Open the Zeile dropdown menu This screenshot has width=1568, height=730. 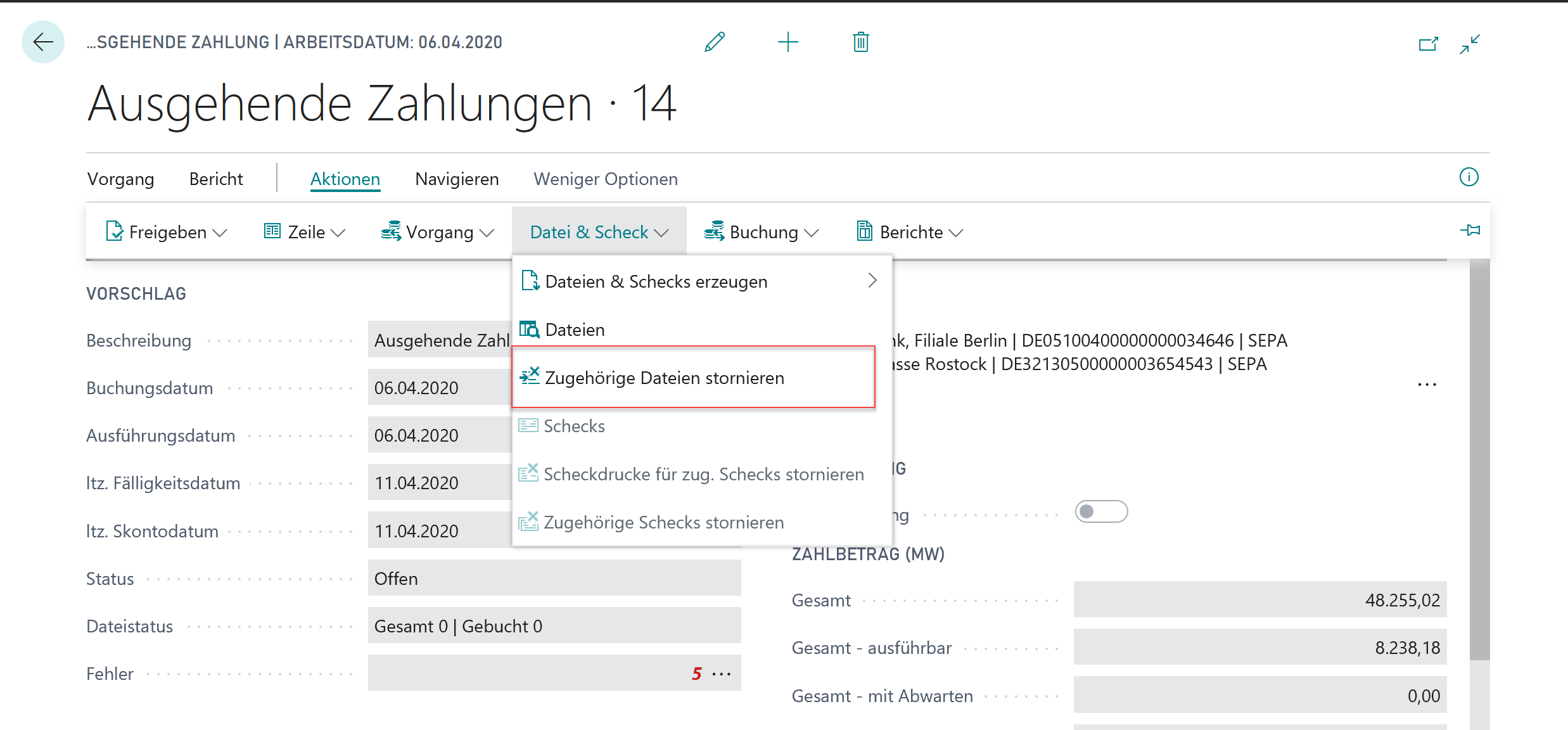pyautogui.click(x=305, y=232)
